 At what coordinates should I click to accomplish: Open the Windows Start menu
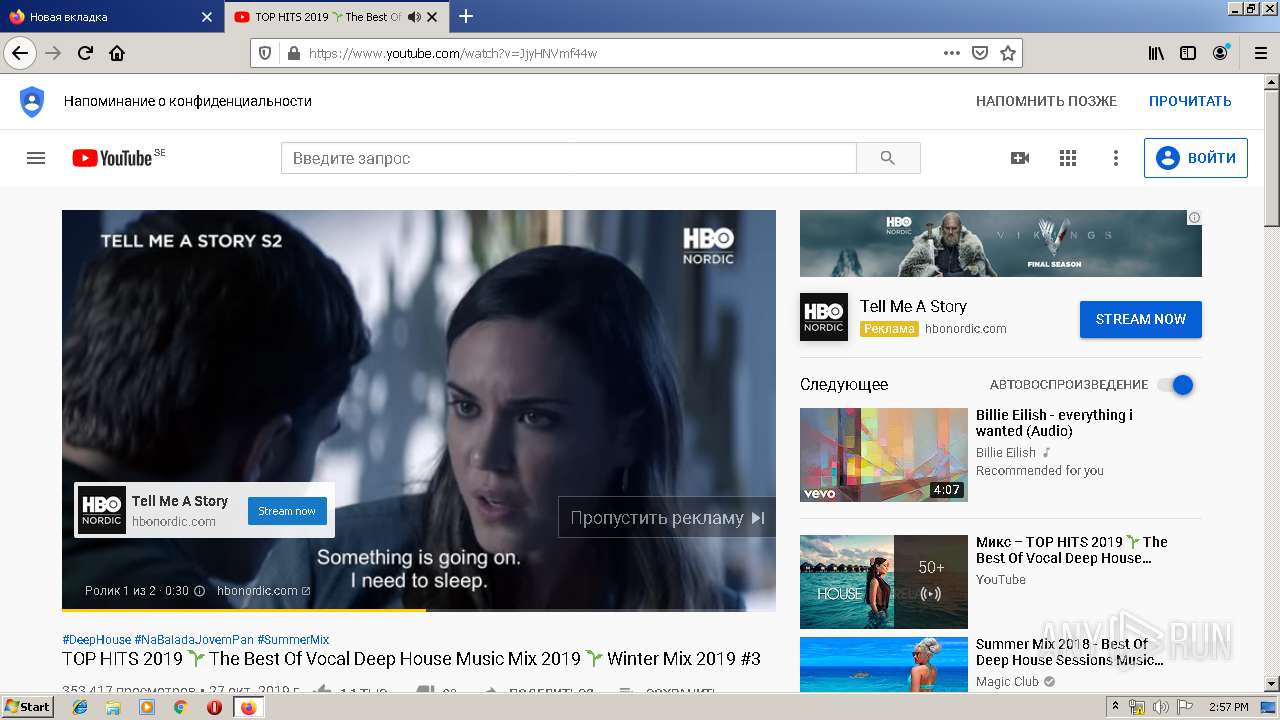(28, 707)
